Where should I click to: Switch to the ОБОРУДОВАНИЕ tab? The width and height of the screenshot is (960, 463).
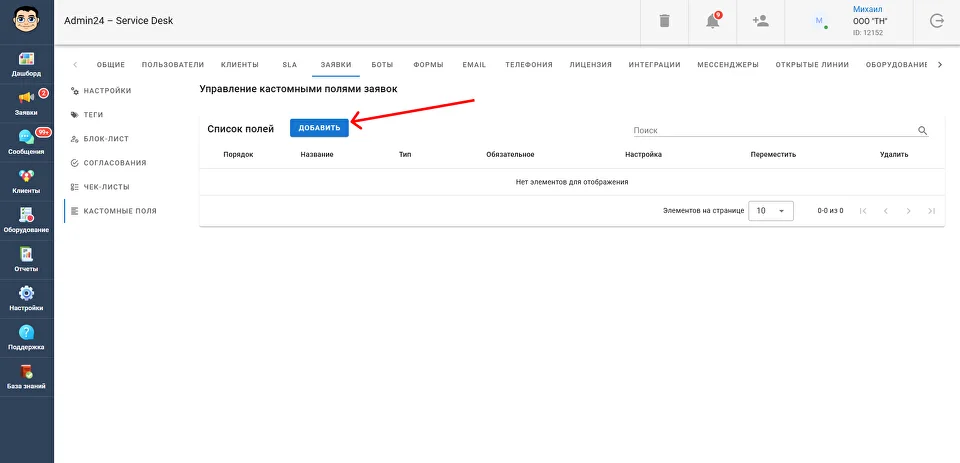tap(897, 64)
